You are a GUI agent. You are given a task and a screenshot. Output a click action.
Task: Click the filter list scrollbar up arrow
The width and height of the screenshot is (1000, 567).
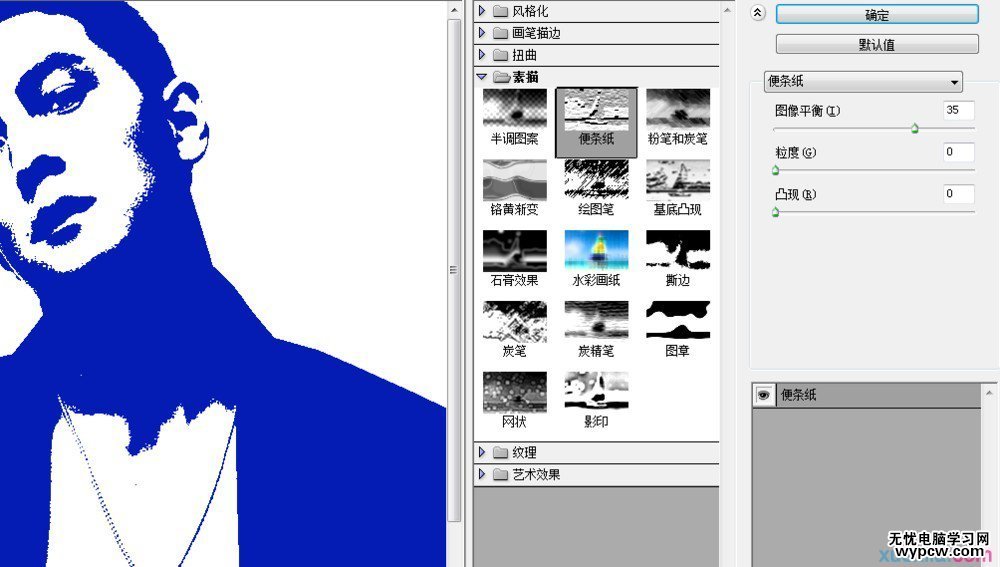pos(727,10)
